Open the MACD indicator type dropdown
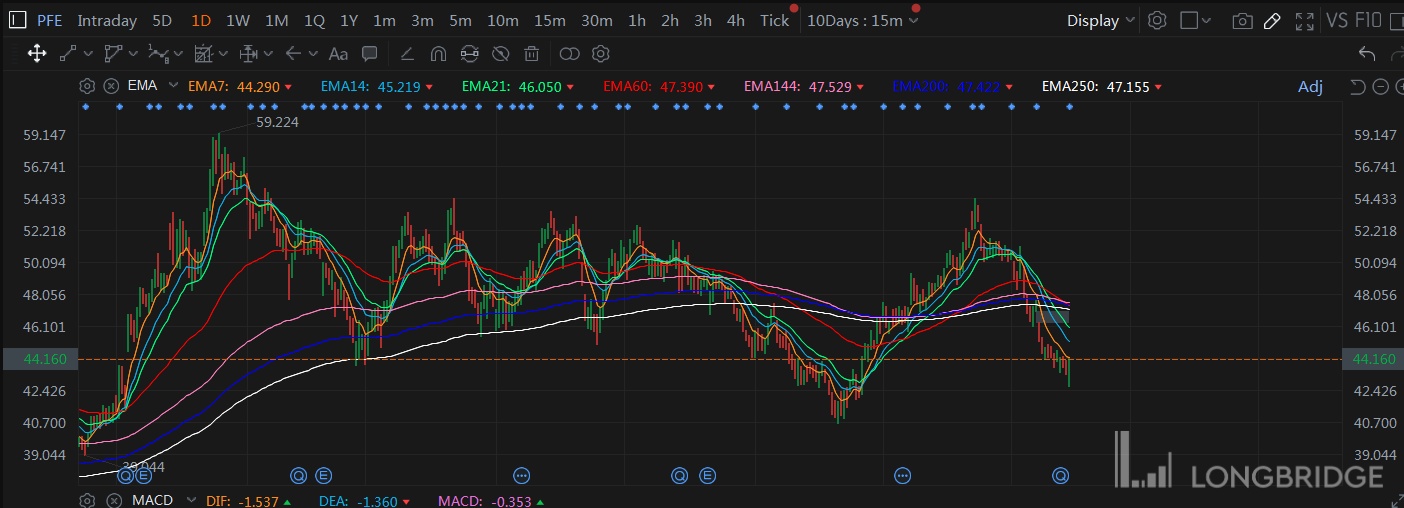 (x=190, y=500)
